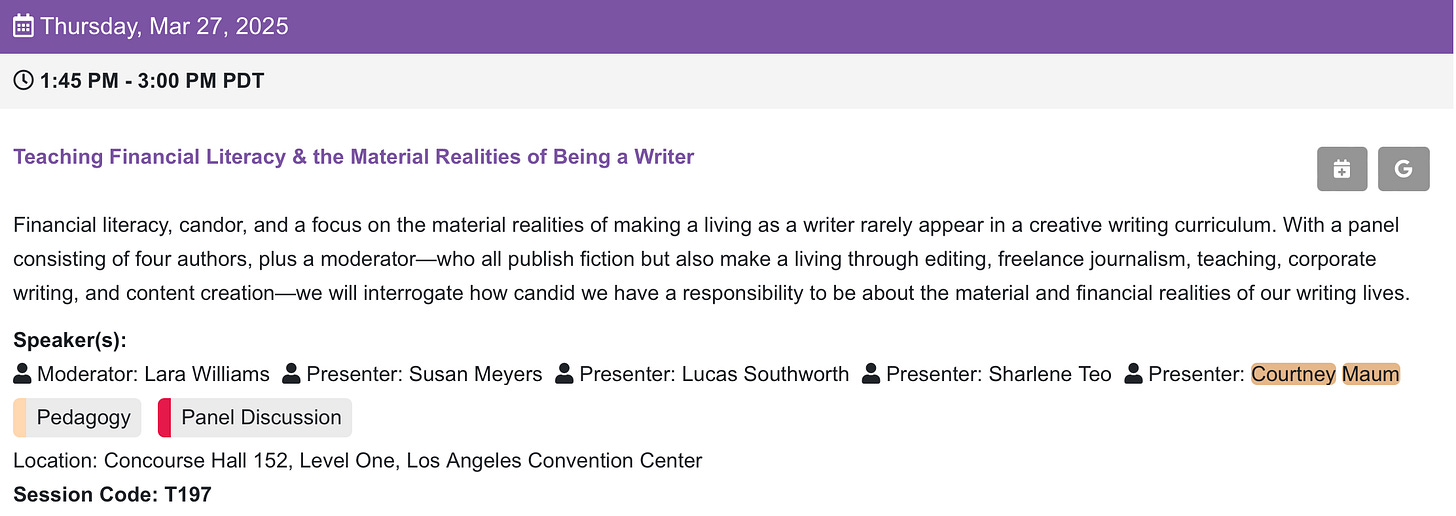Screen dimensions: 1456x516
Task: Click the clock icon next to session time
Action: 23,81
